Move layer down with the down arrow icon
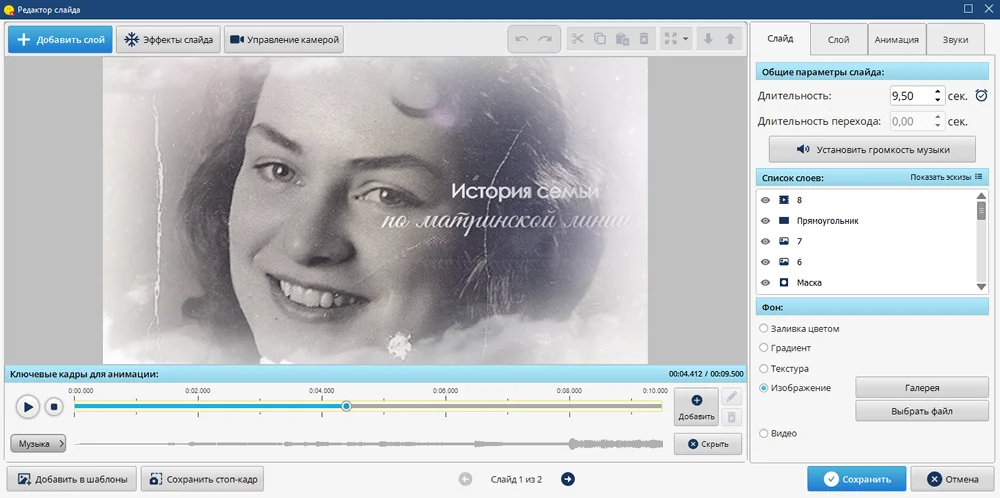 [x=708, y=39]
